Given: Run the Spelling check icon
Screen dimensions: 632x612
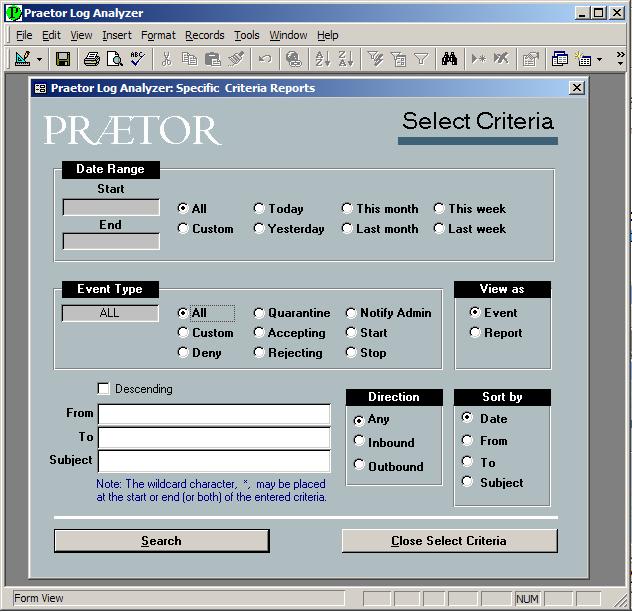Looking at the screenshot, I should point(137,59).
